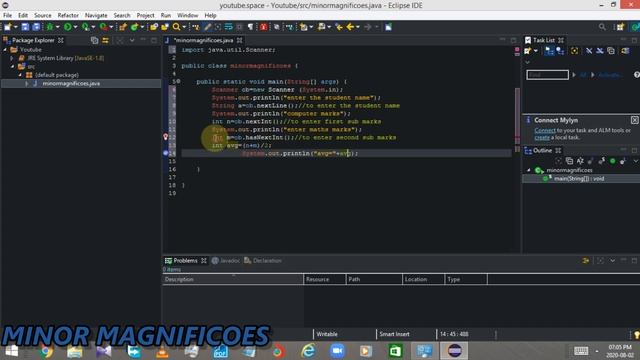Click the Previous Annotation toolbar icon

coord(322,27)
